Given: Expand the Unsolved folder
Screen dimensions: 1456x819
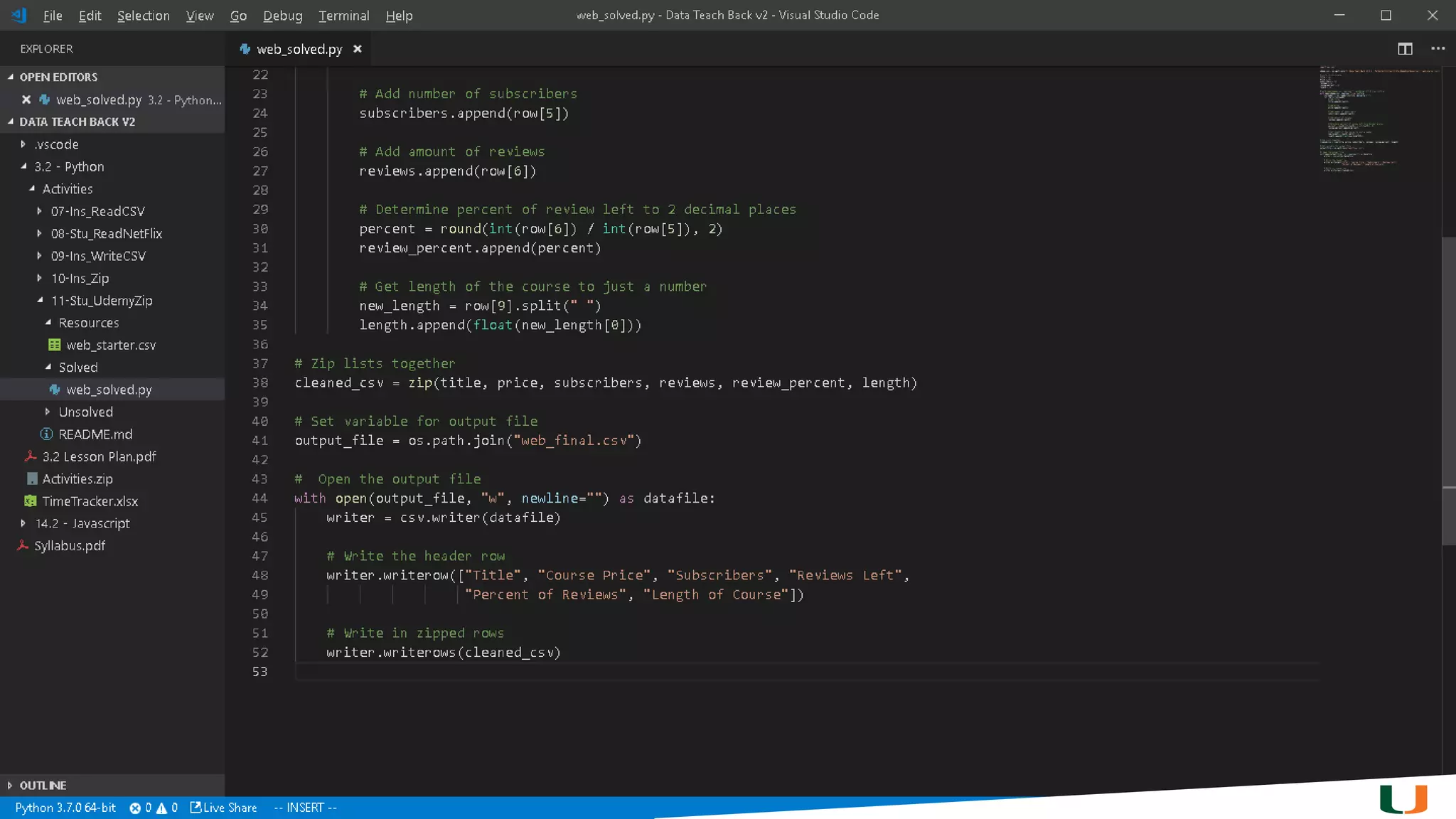Looking at the screenshot, I should point(85,412).
